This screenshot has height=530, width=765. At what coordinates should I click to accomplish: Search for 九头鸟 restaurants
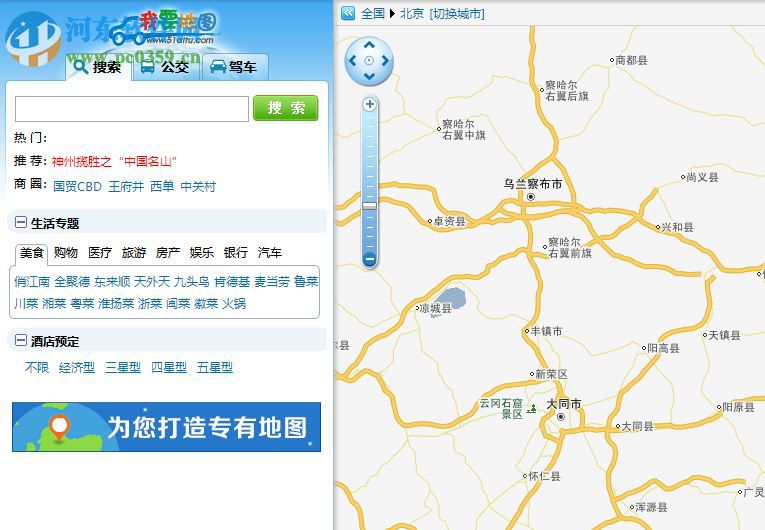(192, 282)
